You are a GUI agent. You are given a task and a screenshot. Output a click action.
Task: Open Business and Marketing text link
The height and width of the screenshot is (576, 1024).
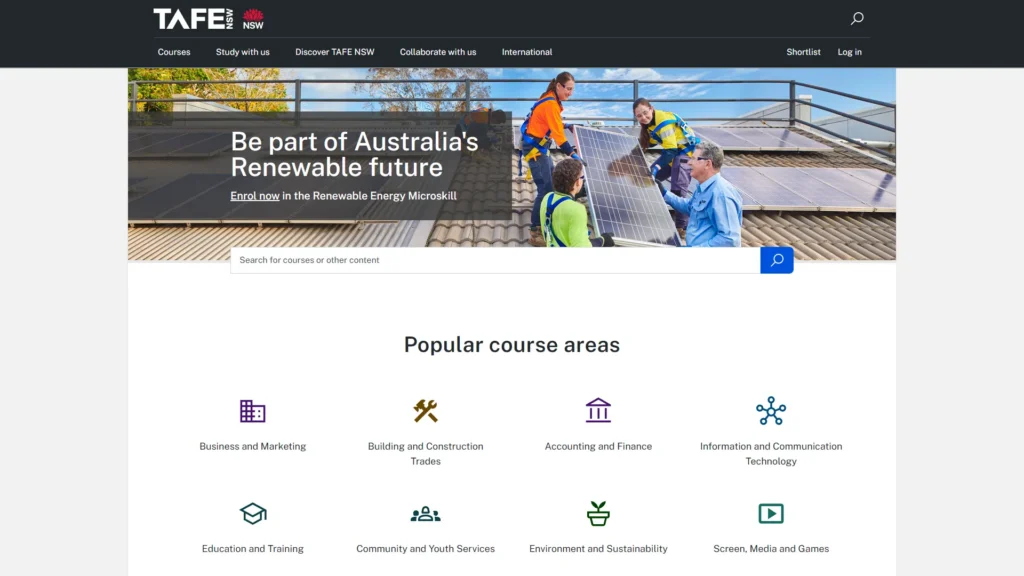(253, 446)
